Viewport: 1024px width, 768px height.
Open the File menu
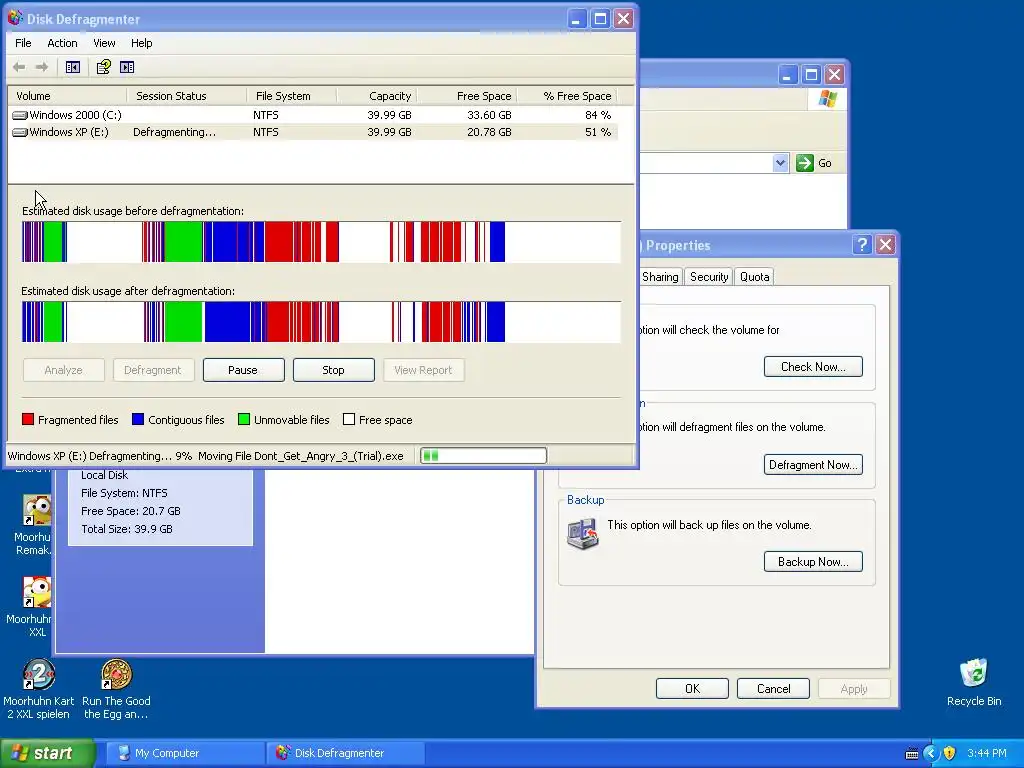pos(23,43)
